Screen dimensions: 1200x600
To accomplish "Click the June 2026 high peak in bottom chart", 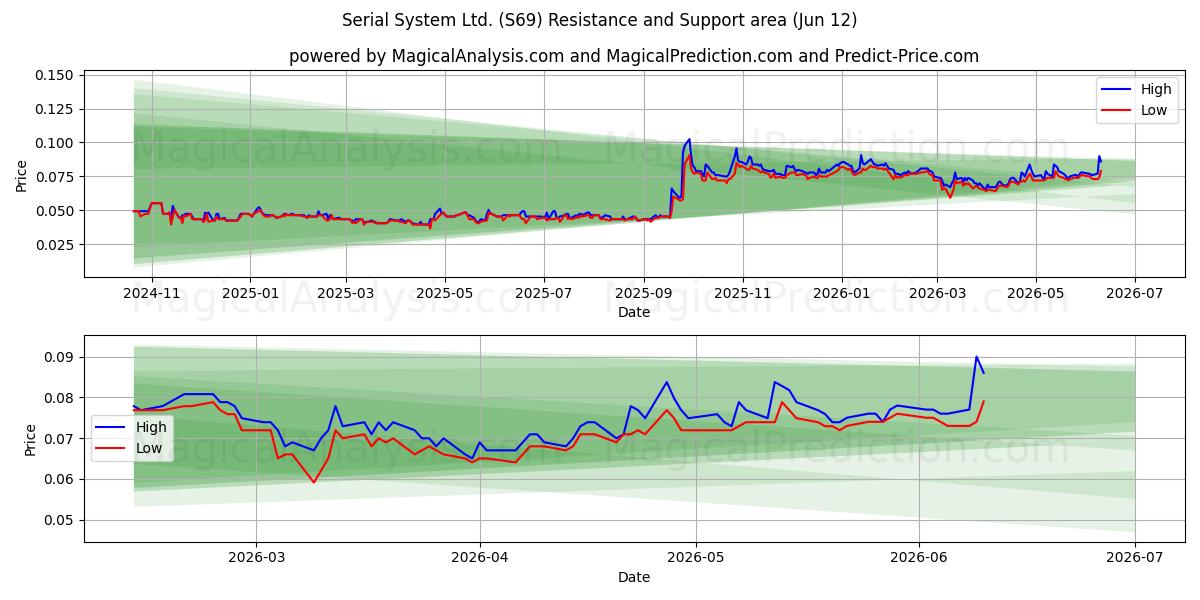I will click(x=976, y=357).
